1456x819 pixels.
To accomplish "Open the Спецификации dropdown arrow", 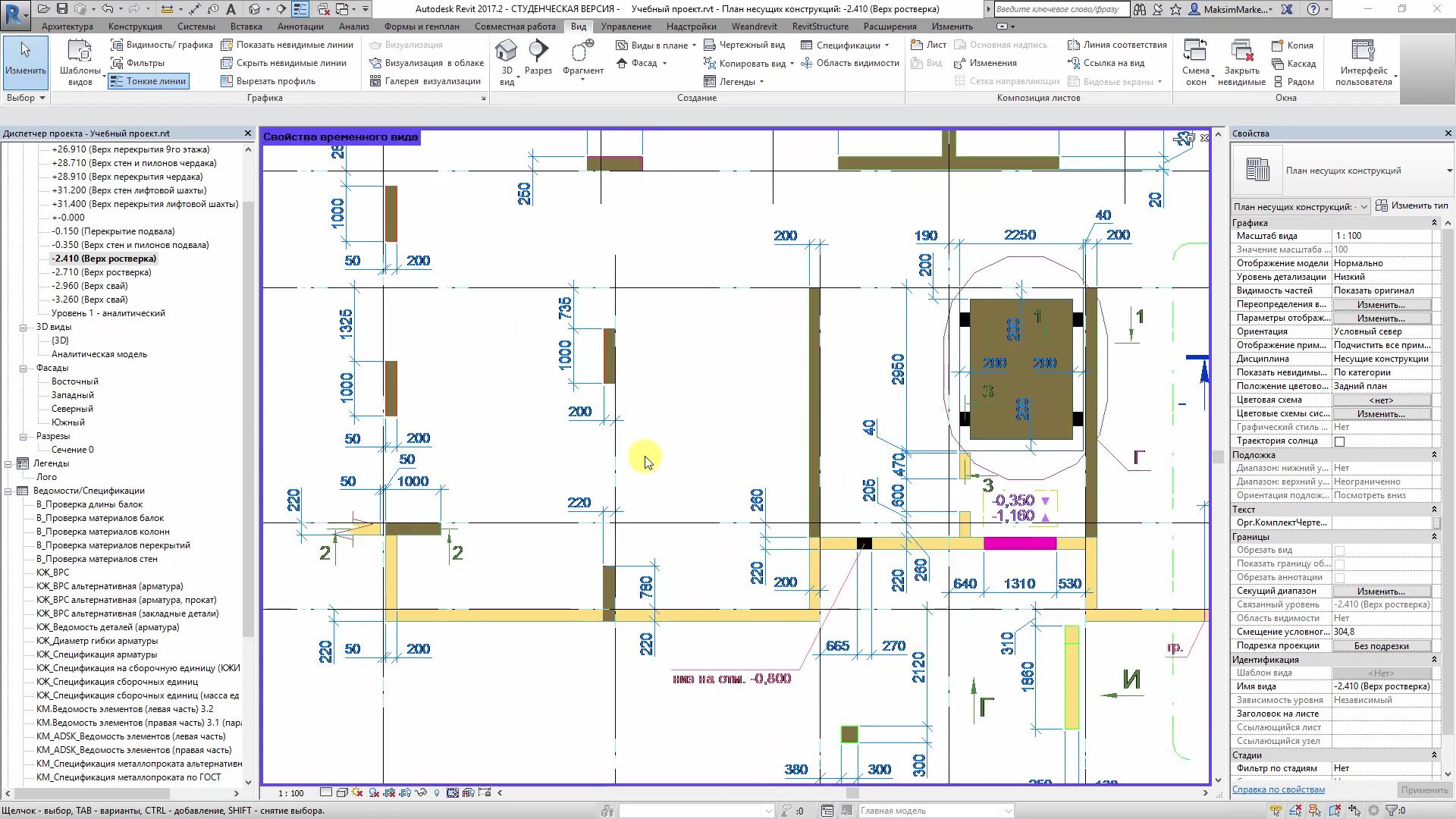I will (x=886, y=45).
